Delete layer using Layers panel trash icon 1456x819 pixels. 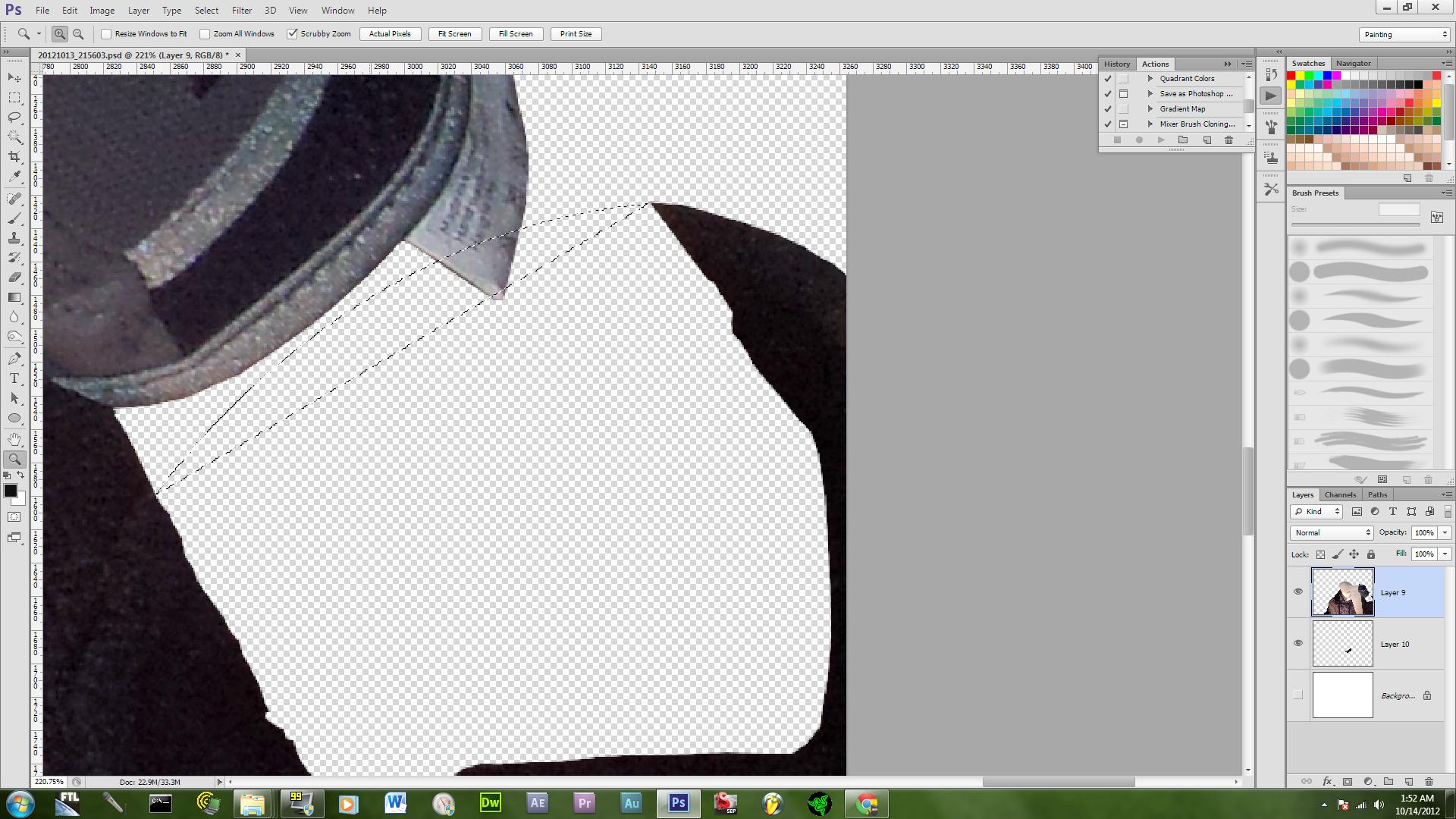[x=1429, y=781]
